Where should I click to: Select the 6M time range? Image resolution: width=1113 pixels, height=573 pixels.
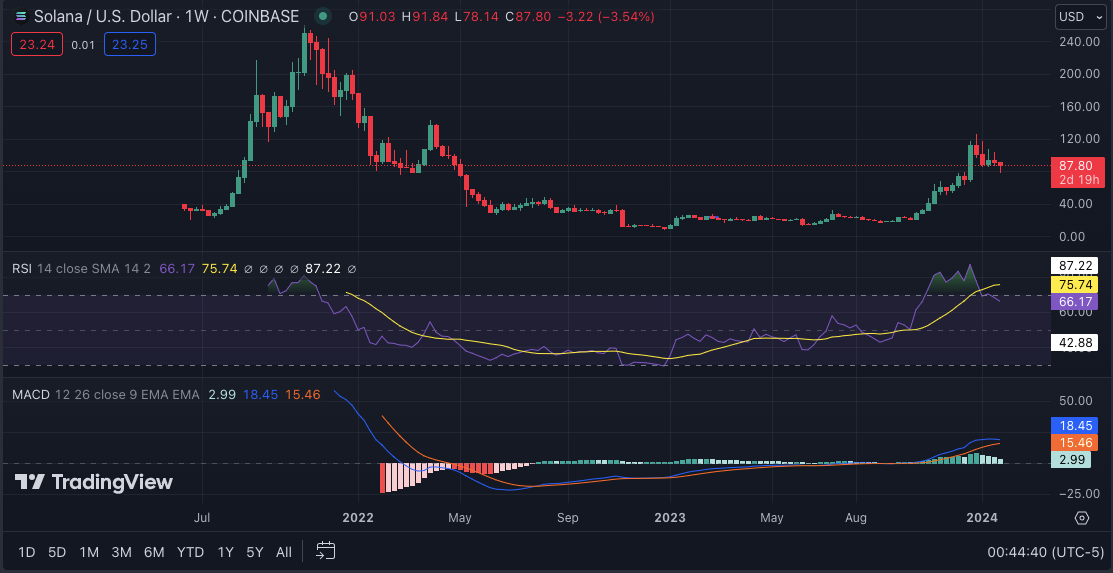[x=154, y=552]
